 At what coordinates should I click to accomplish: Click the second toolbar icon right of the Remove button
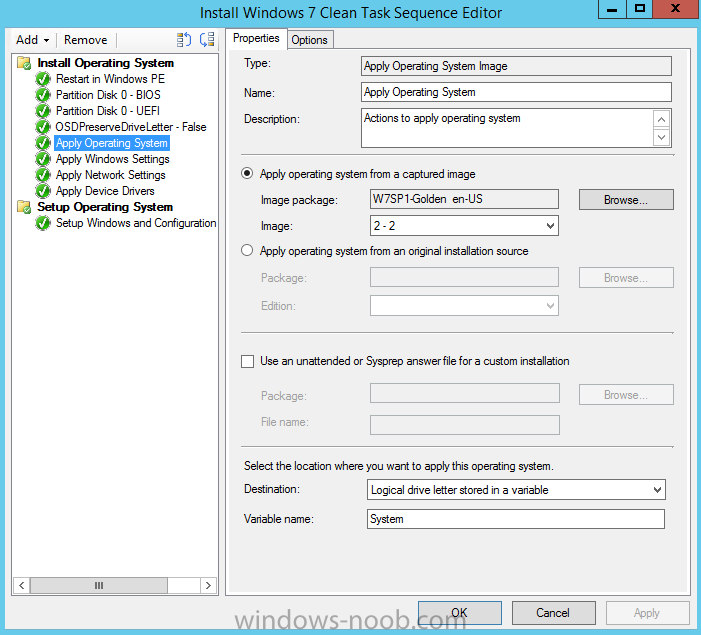tap(207, 40)
